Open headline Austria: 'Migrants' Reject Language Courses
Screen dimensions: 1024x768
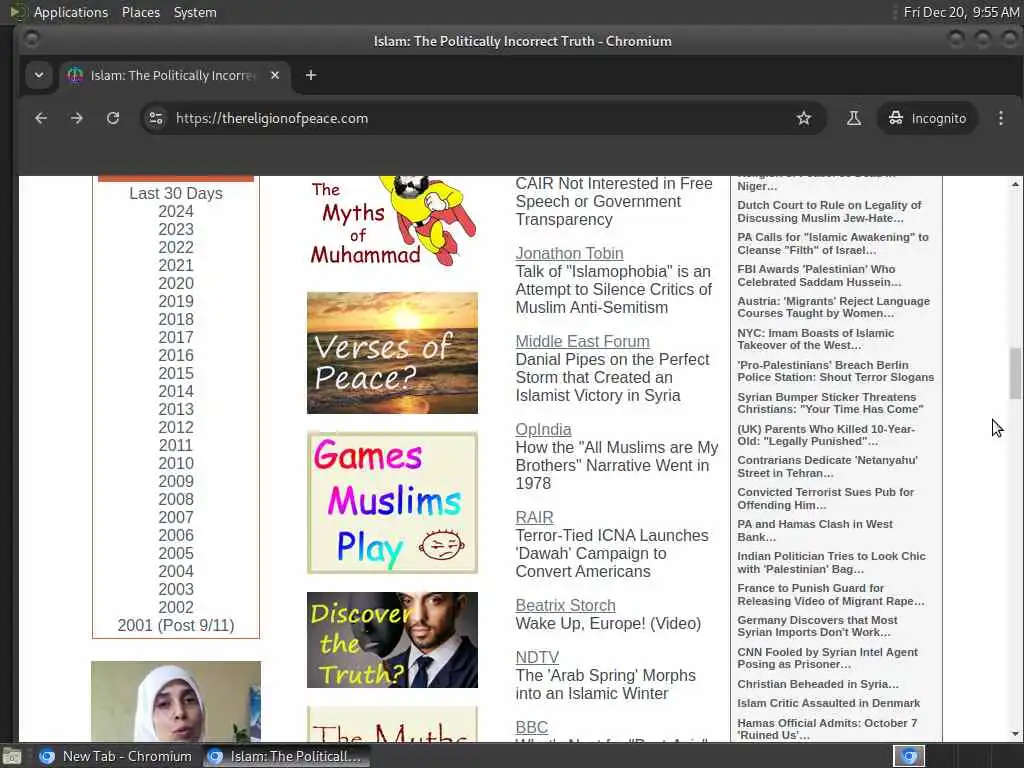click(x=833, y=307)
